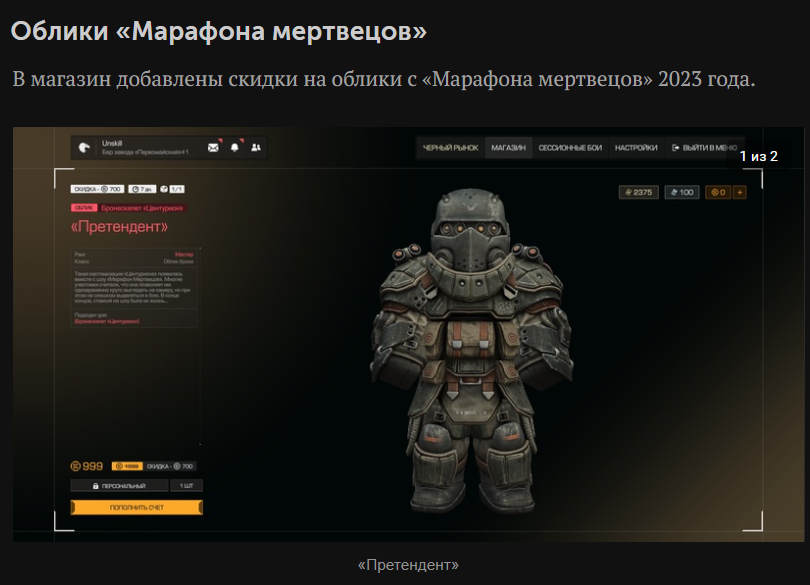Viewport: 810px width, 585px height.
Task: Click the red «Претендент» item title
Action: coord(119,226)
